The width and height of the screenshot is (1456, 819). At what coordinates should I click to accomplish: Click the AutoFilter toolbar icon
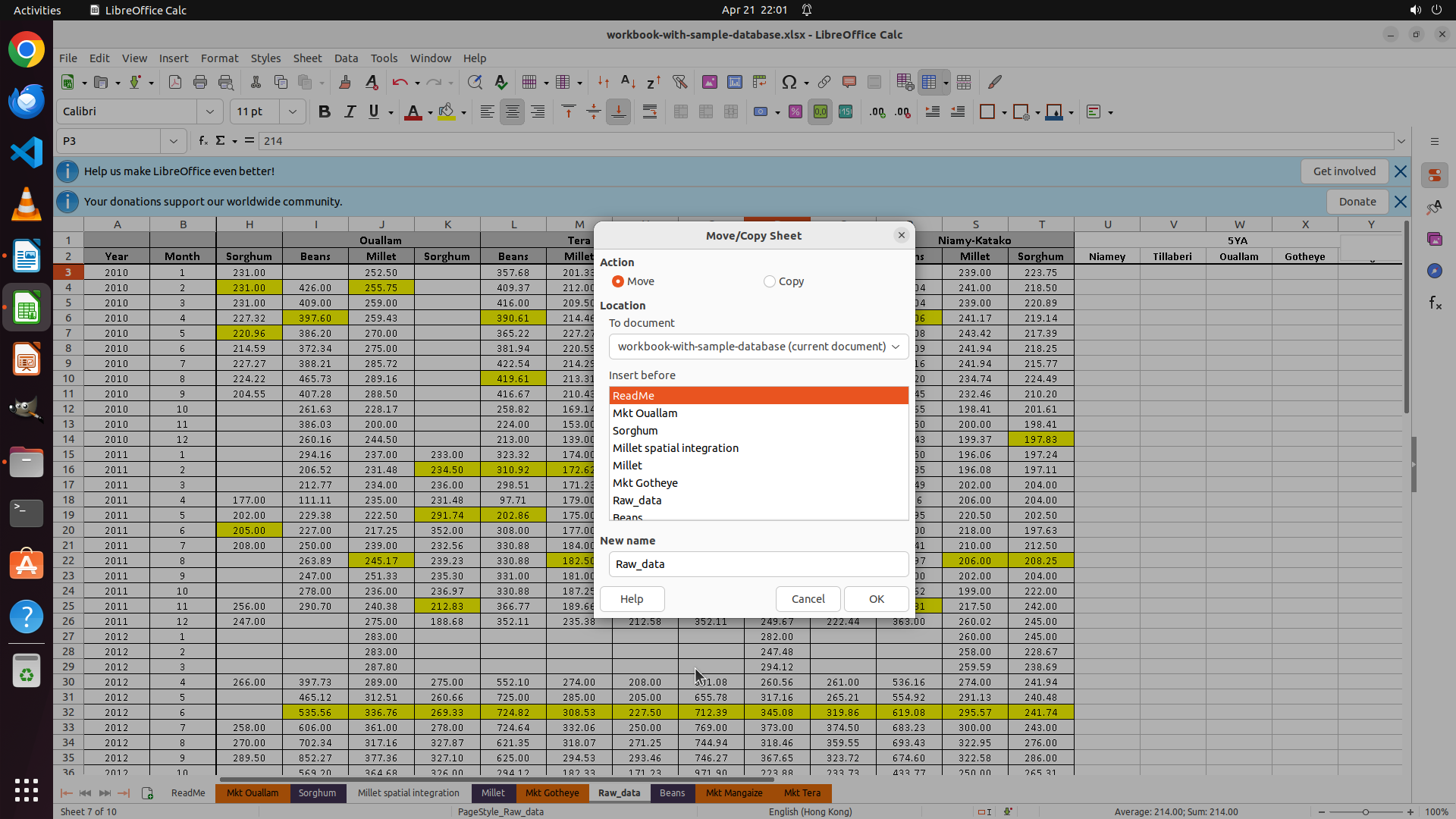[679, 82]
